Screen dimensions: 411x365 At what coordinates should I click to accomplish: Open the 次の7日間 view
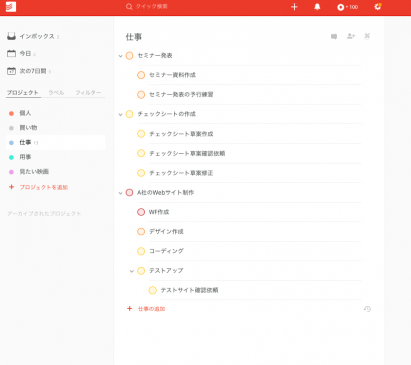[x=29, y=71]
